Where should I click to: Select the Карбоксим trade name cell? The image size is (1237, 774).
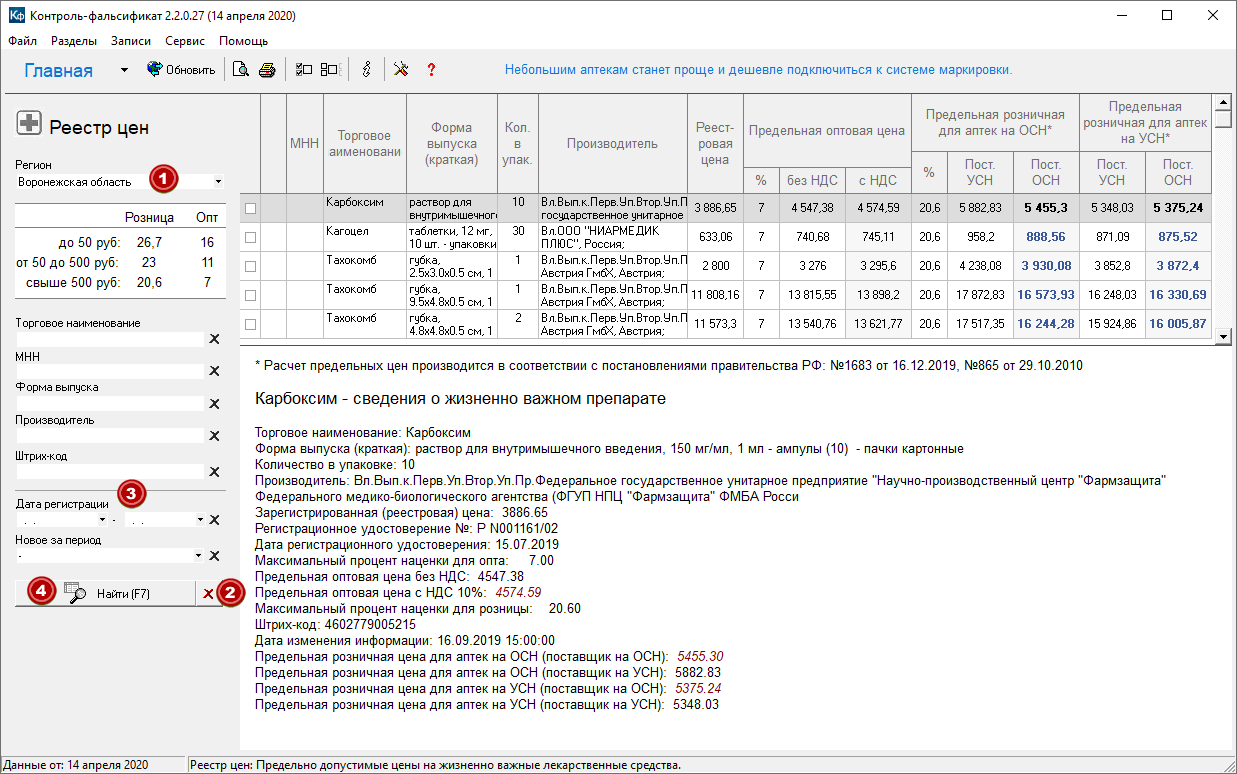pos(364,208)
